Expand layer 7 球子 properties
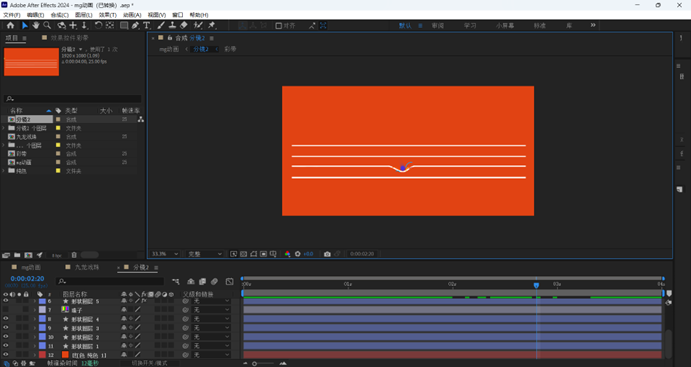Viewport: 691px width, 367px height. point(35,310)
